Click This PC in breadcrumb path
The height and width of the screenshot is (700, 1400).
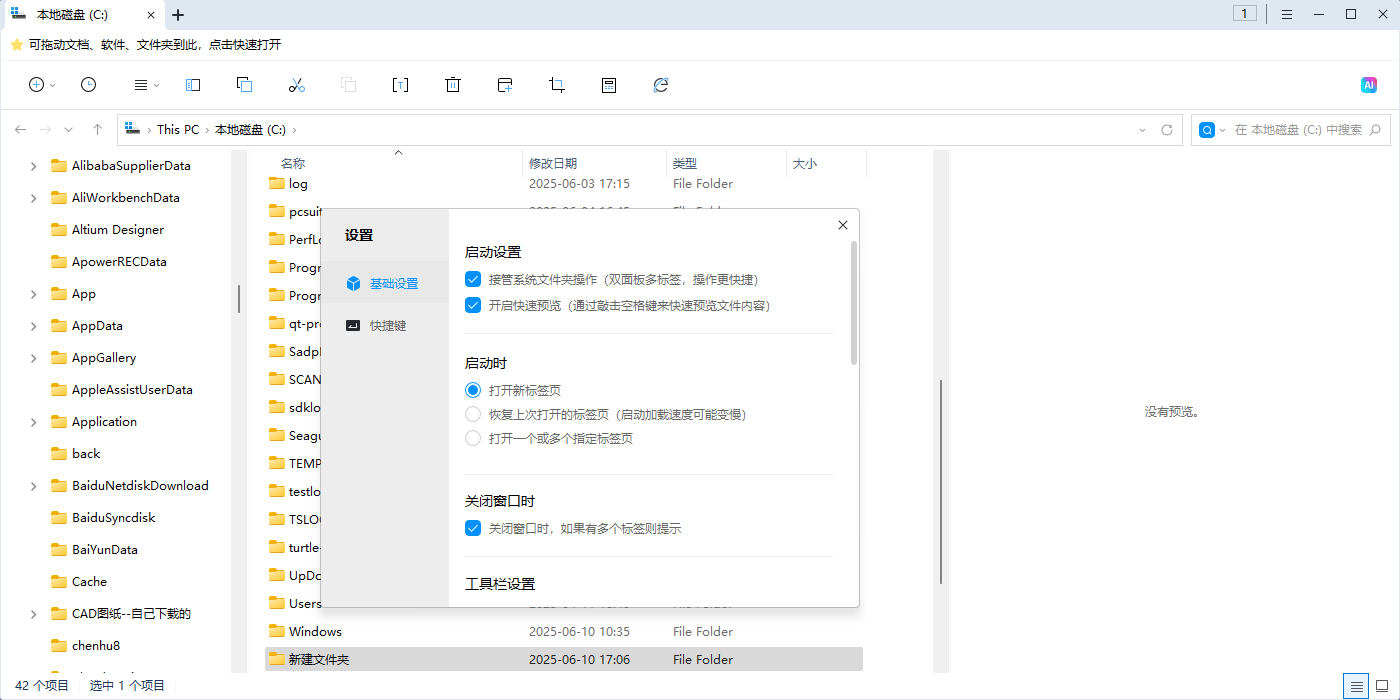point(178,130)
